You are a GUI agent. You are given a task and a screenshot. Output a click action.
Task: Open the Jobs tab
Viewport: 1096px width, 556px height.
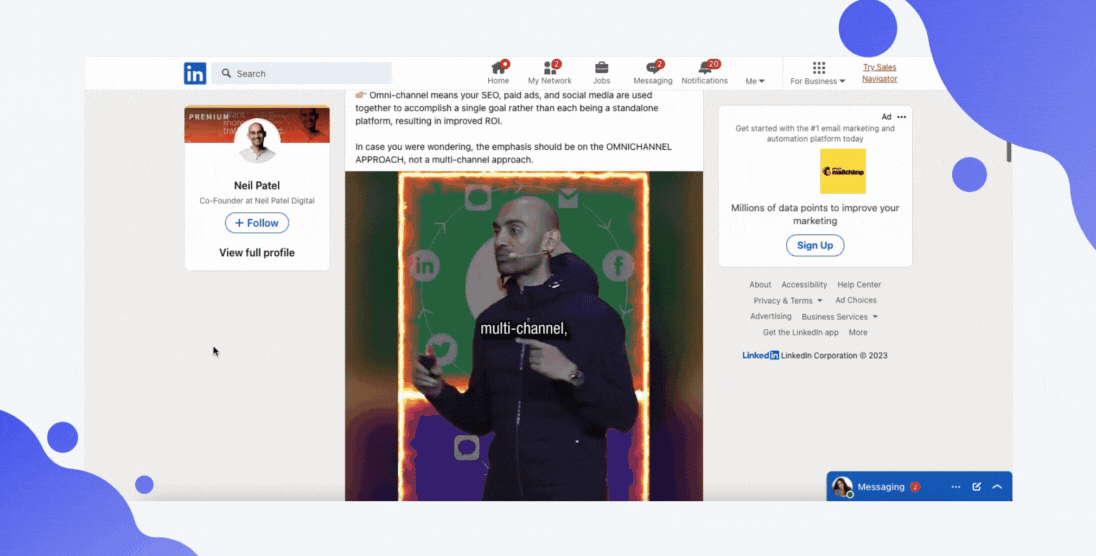(601, 73)
